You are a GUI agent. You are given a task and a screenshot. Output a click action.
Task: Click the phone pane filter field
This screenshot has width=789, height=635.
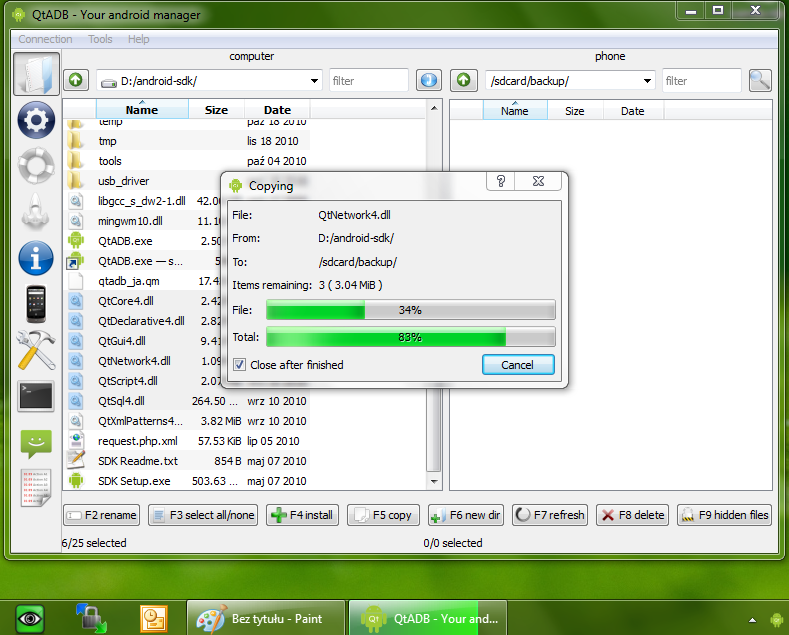(701, 81)
